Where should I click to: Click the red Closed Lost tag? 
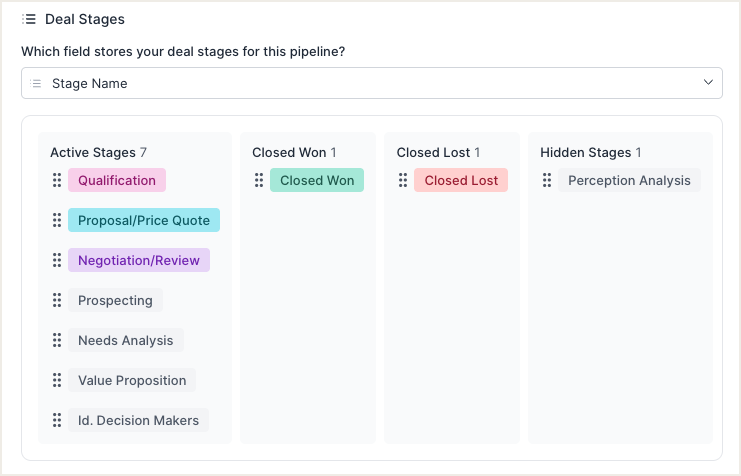click(461, 180)
